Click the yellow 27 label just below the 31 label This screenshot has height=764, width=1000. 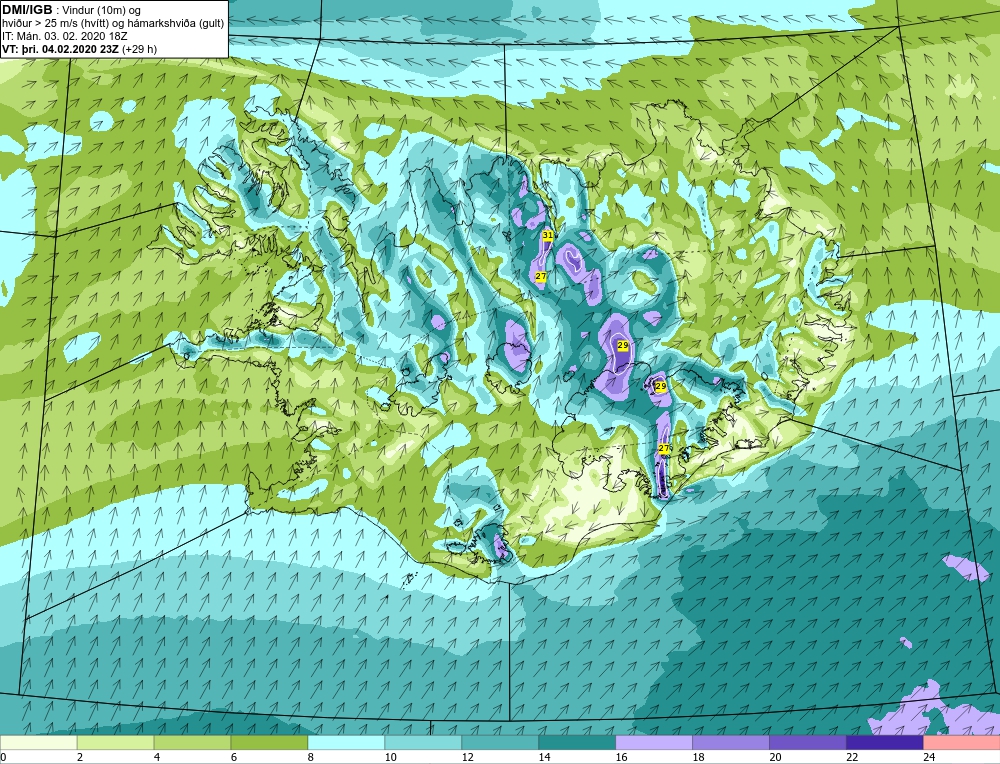click(x=540, y=276)
